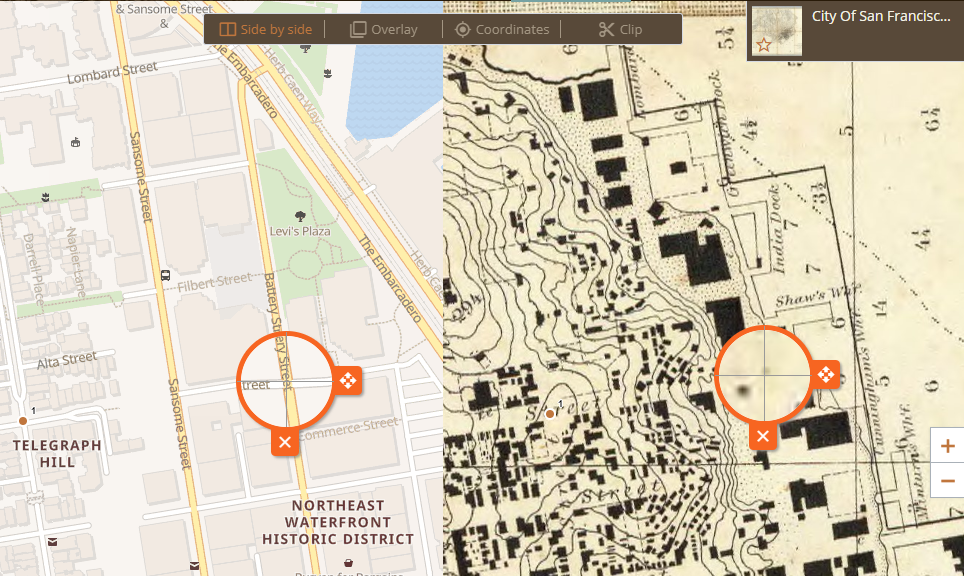Image resolution: width=964 pixels, height=576 pixels.
Task: Close the right historic map magnifier
Action: click(x=763, y=436)
